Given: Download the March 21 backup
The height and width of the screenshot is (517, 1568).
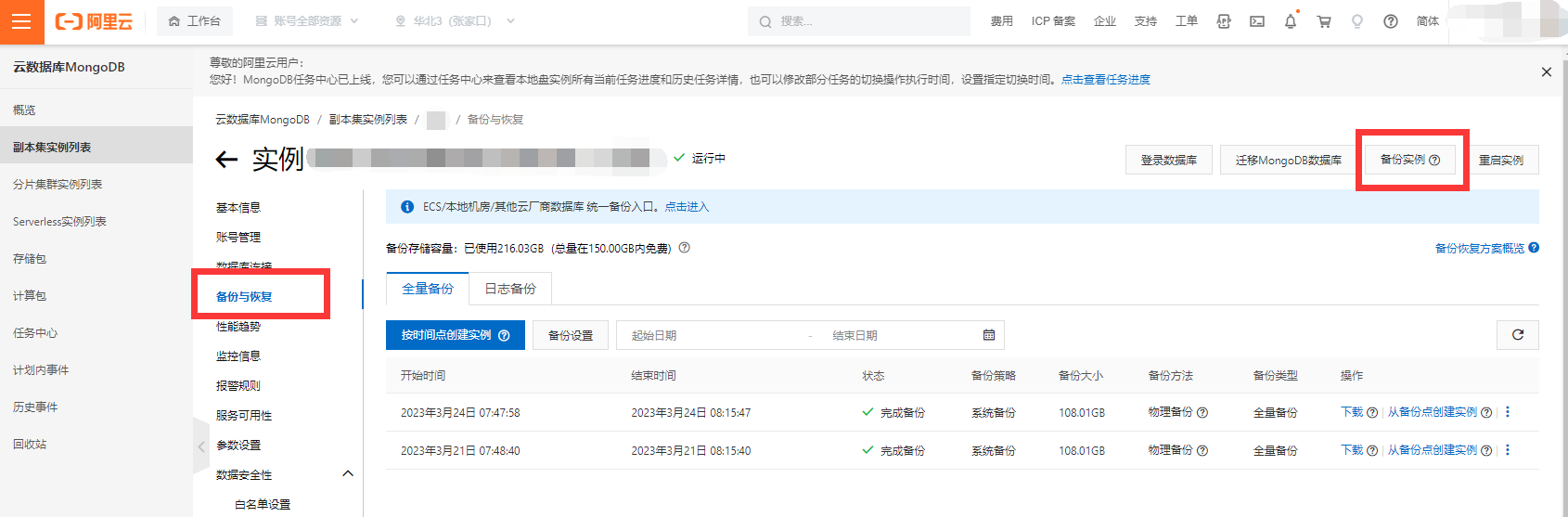Looking at the screenshot, I should pyautogui.click(x=1352, y=450).
